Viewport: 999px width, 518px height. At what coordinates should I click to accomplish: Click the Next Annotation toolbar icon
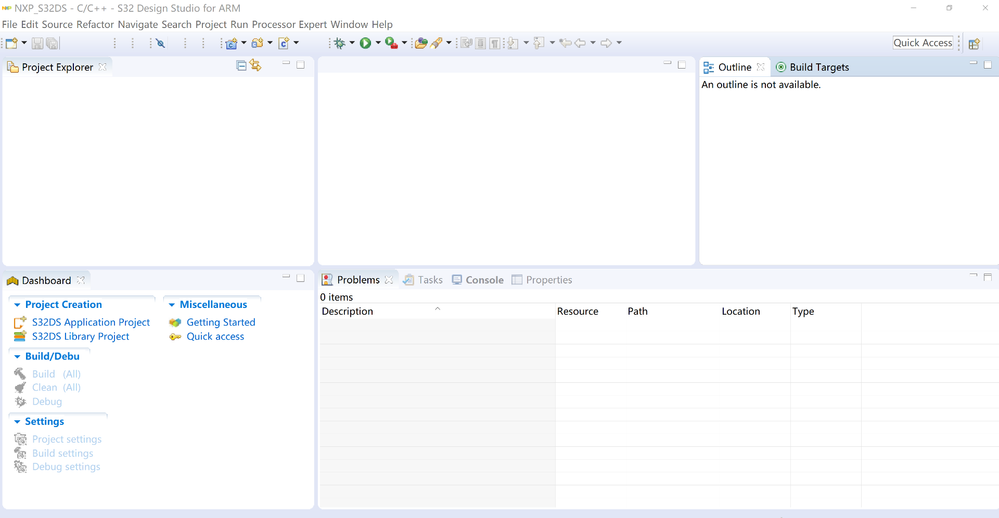[x=513, y=43]
